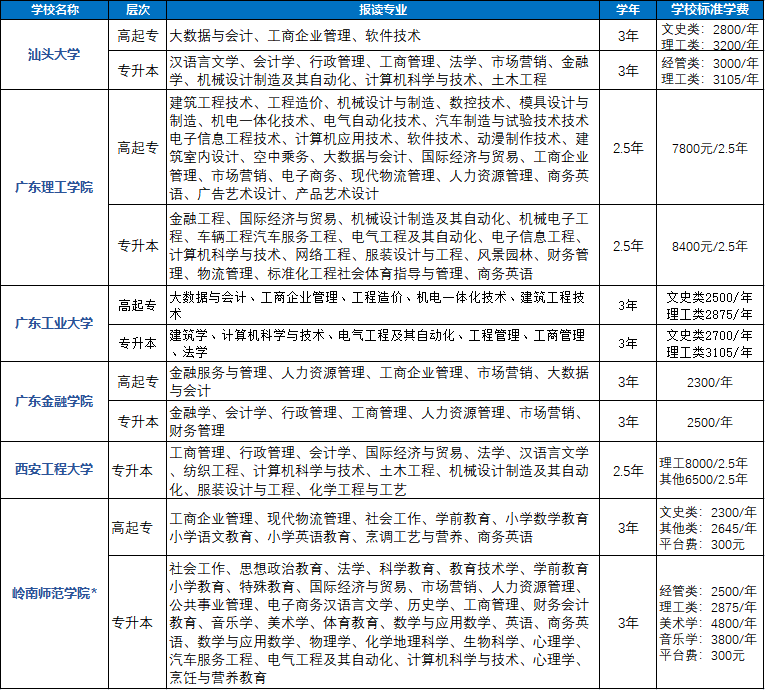Select the 层次 header cell
The image size is (765, 690).
pos(138,9)
